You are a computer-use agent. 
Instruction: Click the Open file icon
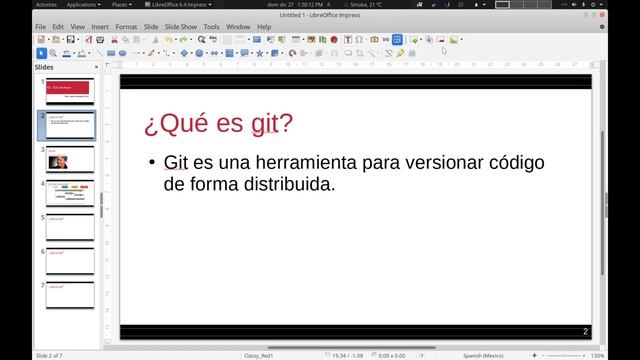[x=56, y=40]
